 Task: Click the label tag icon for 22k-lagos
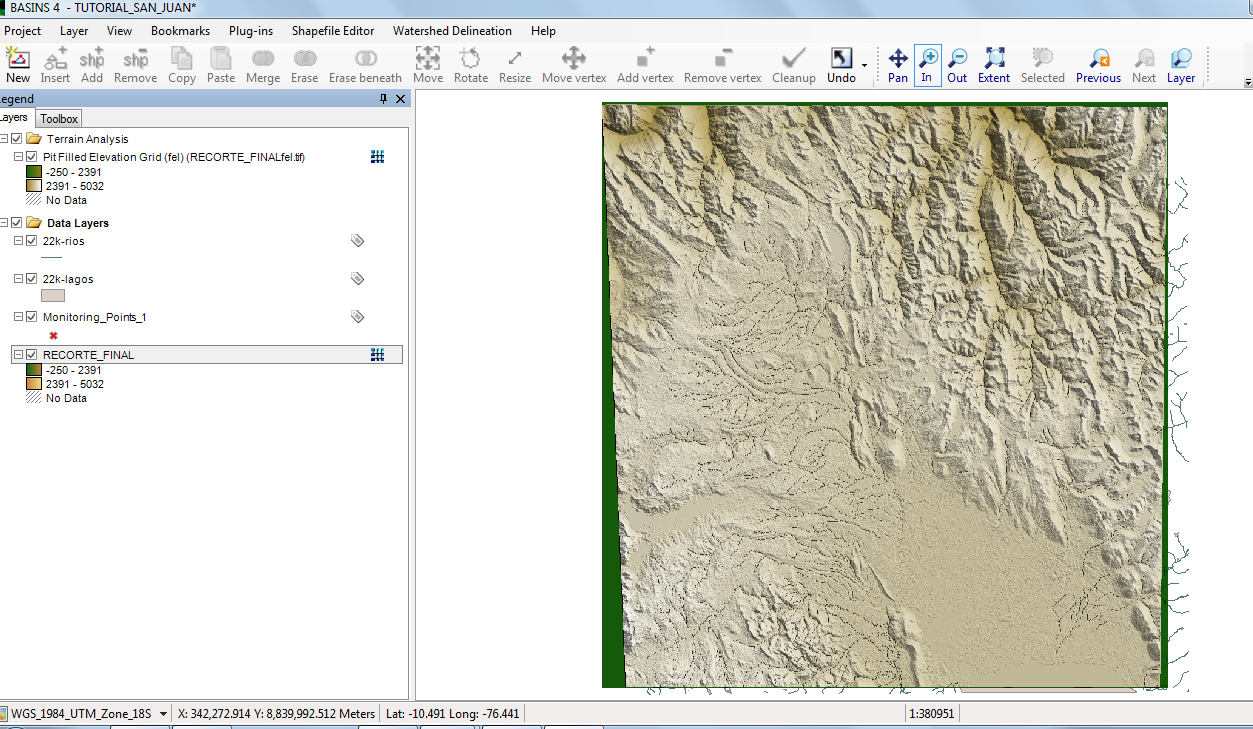point(357,279)
